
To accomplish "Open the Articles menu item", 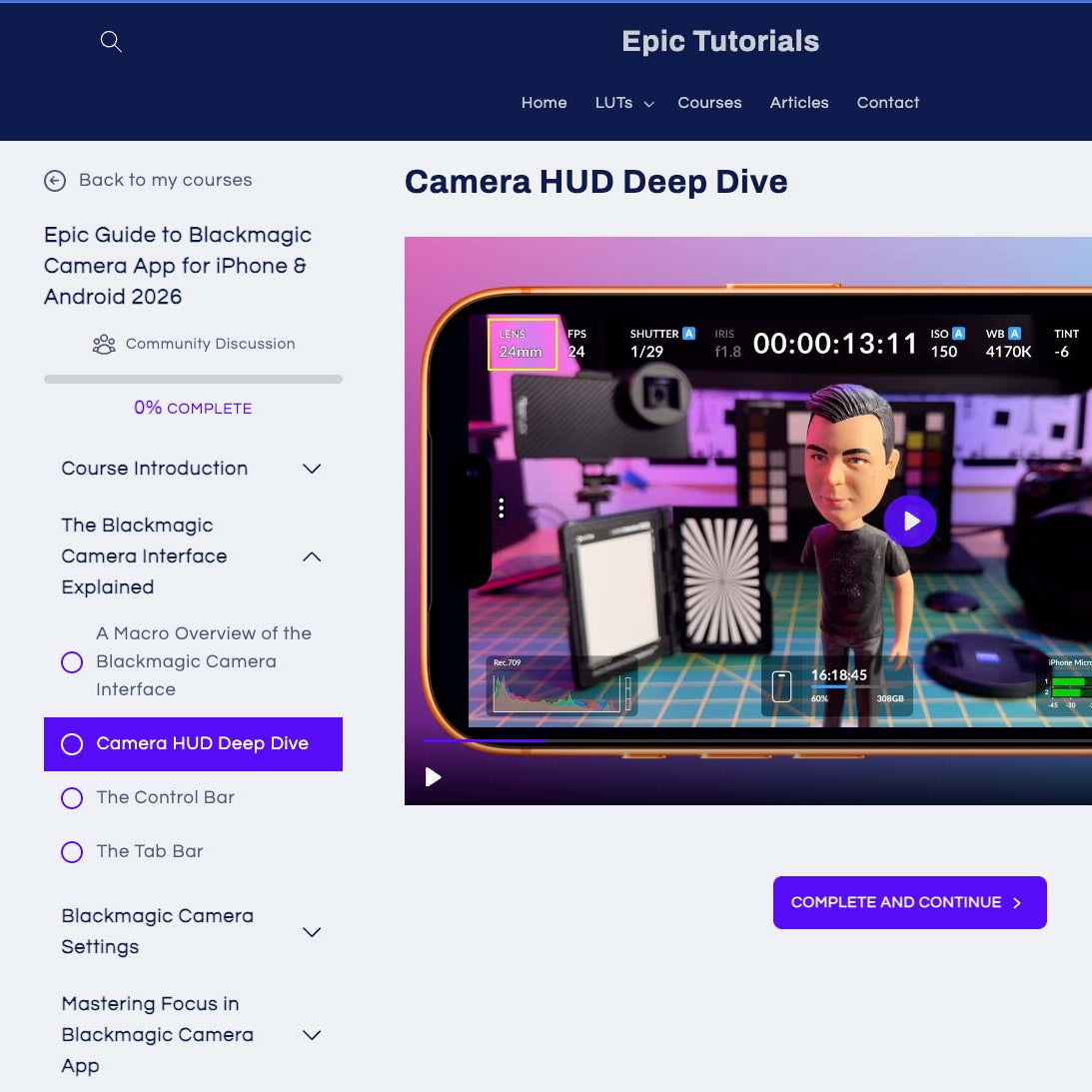I will pos(798,103).
